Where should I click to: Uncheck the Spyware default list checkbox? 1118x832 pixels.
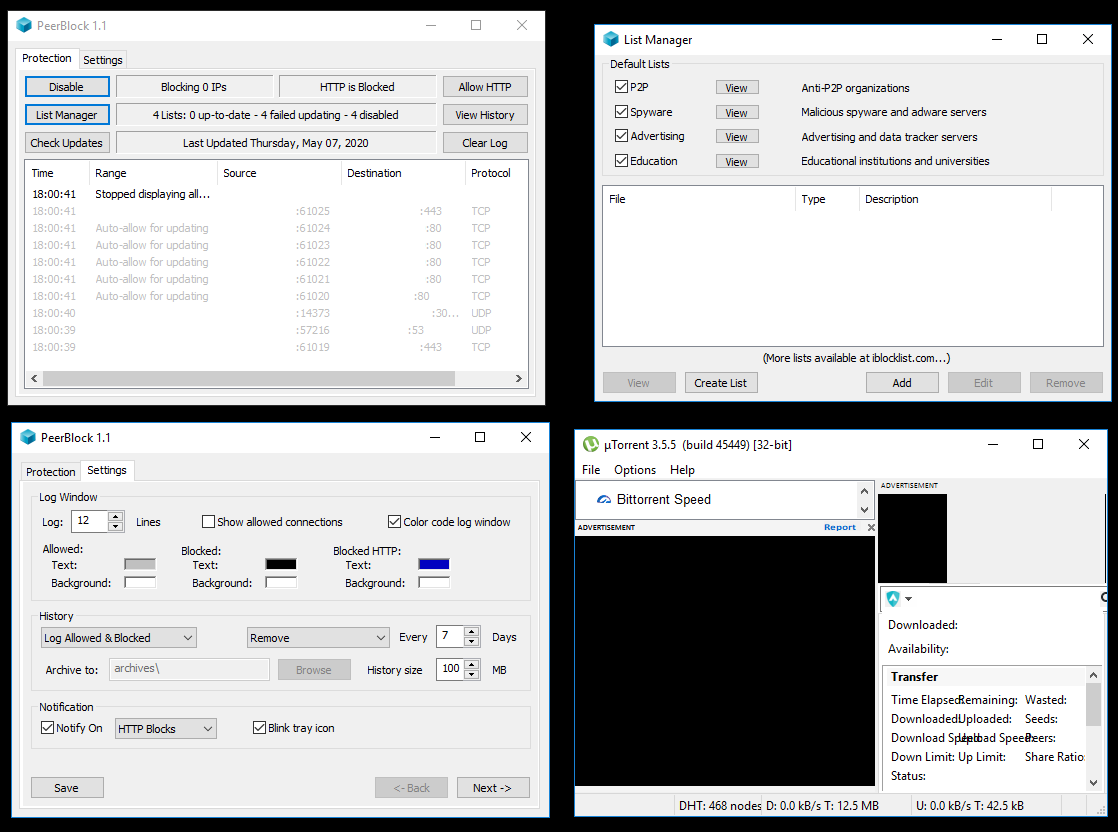click(621, 112)
